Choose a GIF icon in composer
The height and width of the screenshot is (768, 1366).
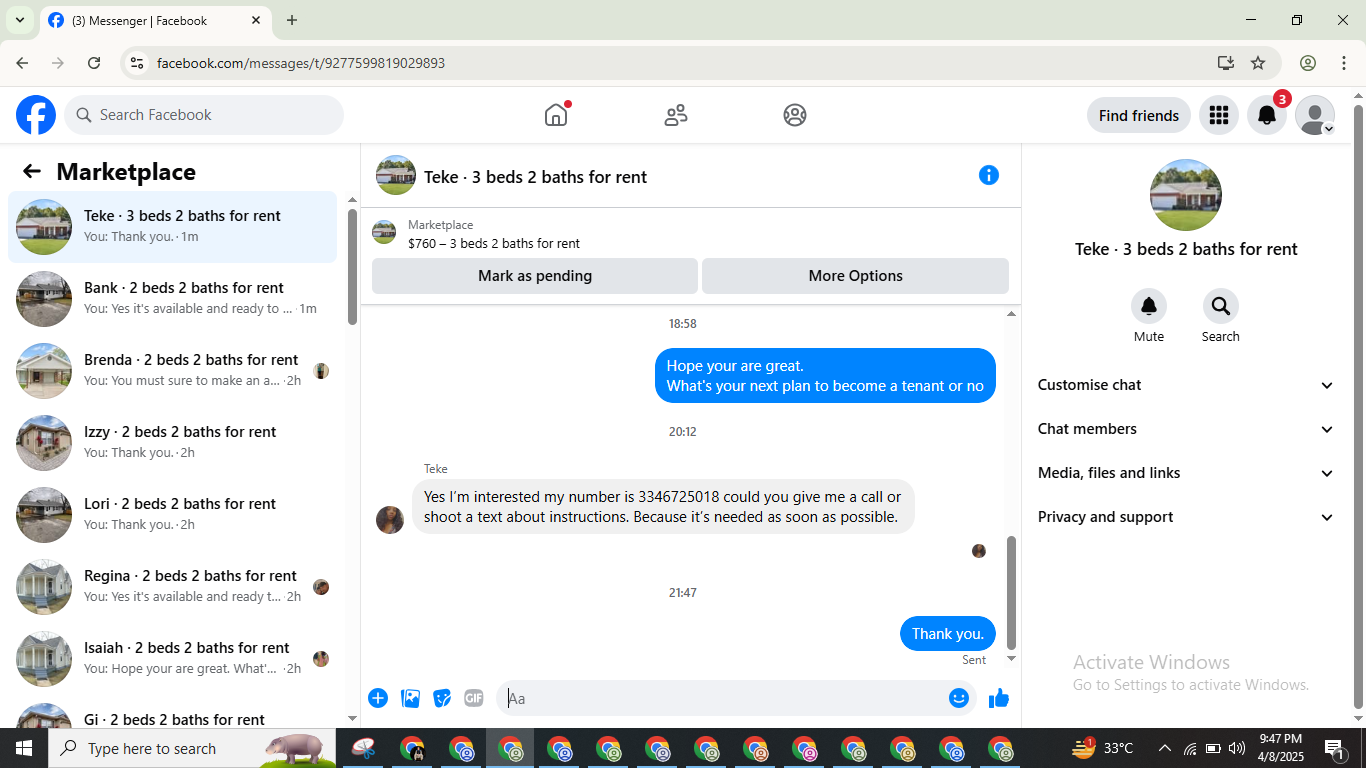pos(474,698)
